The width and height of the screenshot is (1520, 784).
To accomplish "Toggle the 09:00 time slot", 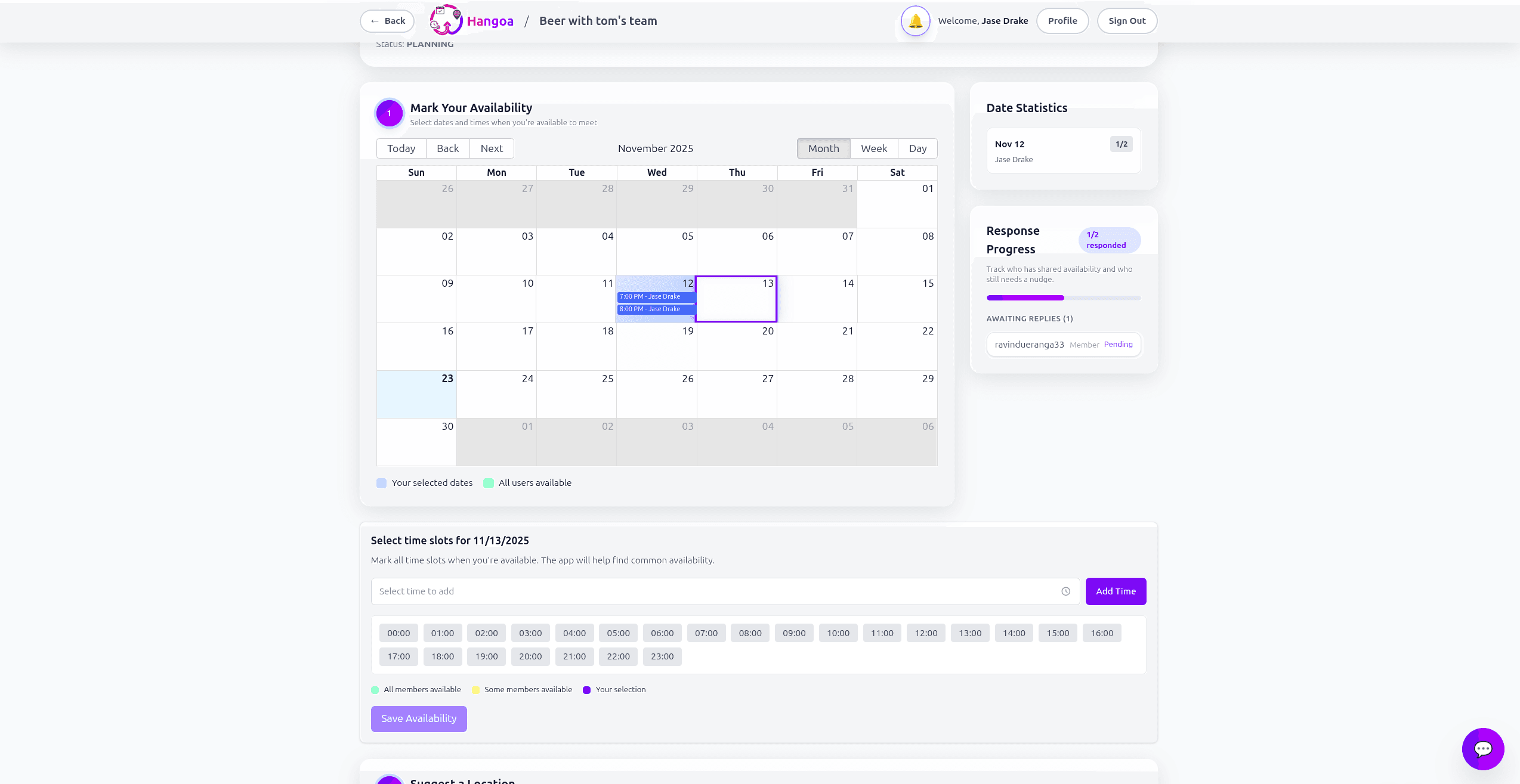I will tap(793, 633).
